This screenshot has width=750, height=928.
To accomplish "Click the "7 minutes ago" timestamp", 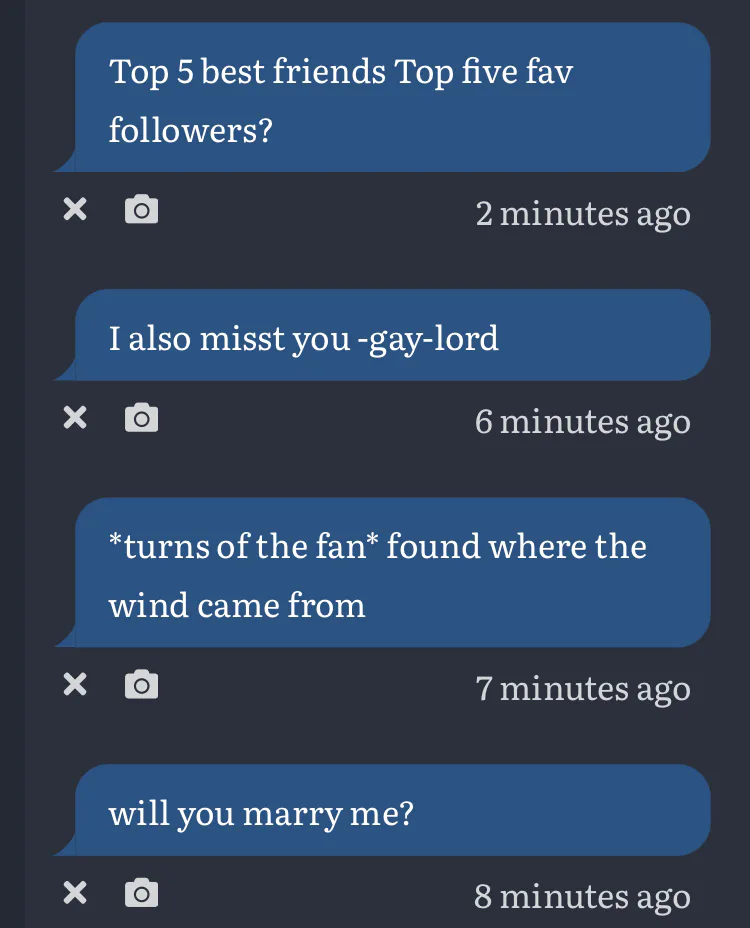I will [x=582, y=688].
